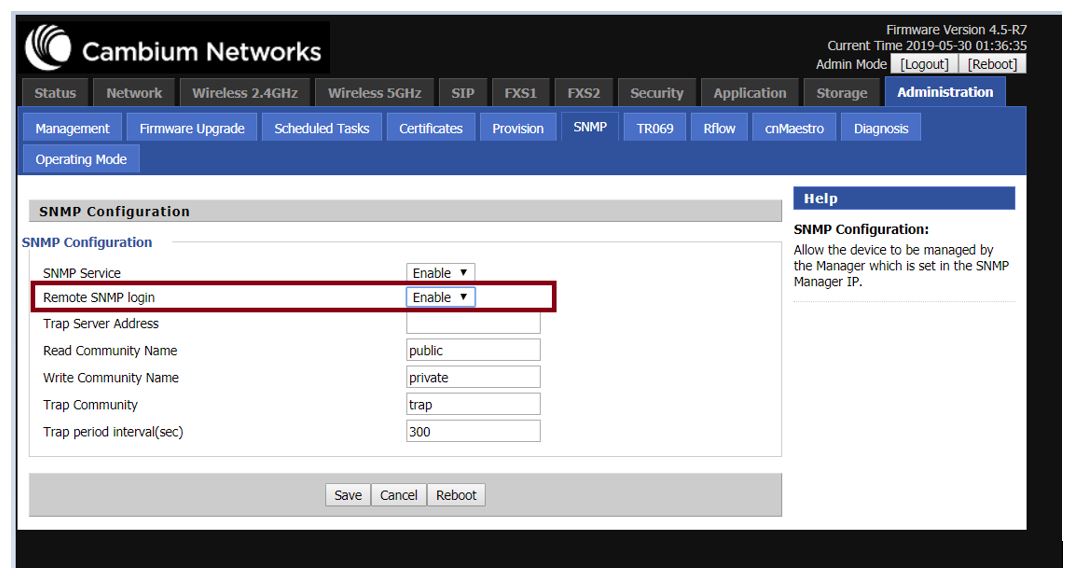This screenshot has height=586, width=1076.
Task: Switch to Wireless 2.4GHz tab
Action: pyautogui.click(x=245, y=93)
